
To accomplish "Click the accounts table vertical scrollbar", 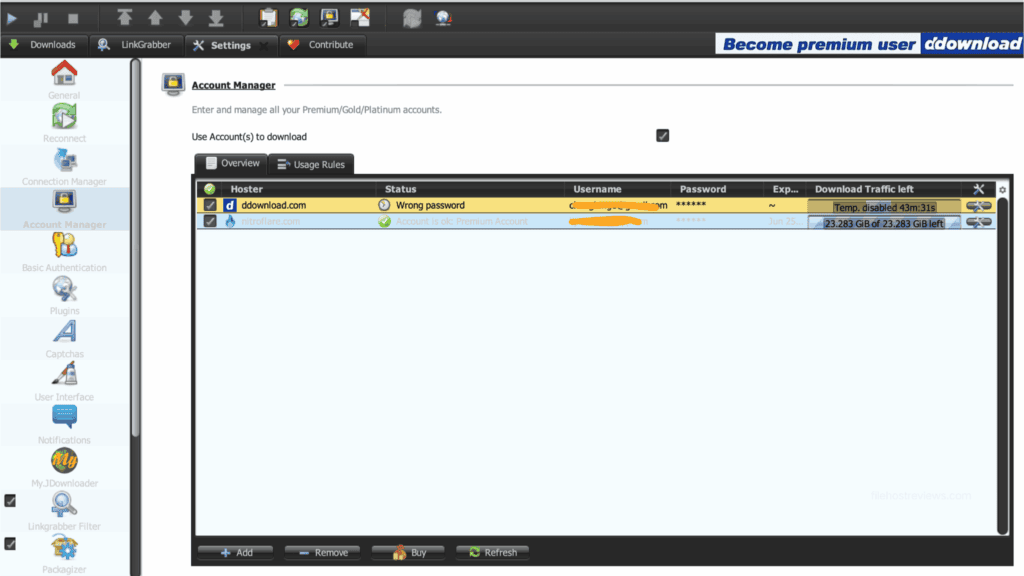I will click(1002, 366).
